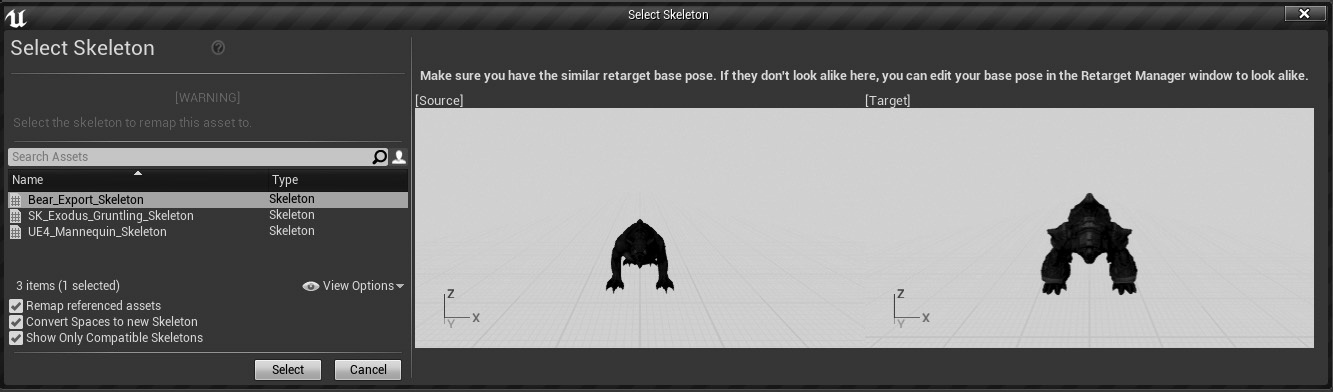Viewport: 1333px width, 392px height.
Task: Click the retarget base pose instruction text
Action: (864, 76)
